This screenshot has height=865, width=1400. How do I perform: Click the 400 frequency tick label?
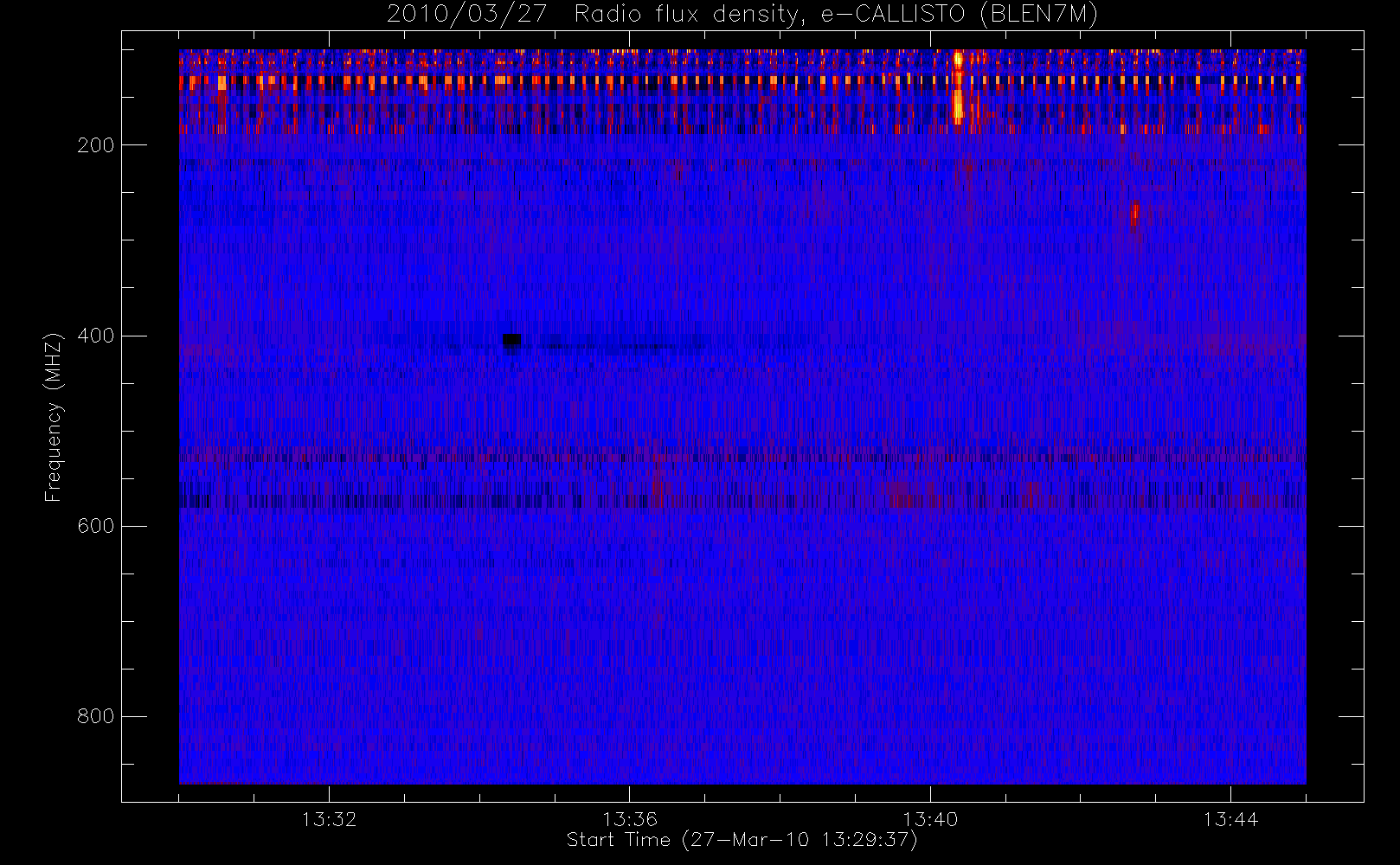(x=96, y=336)
